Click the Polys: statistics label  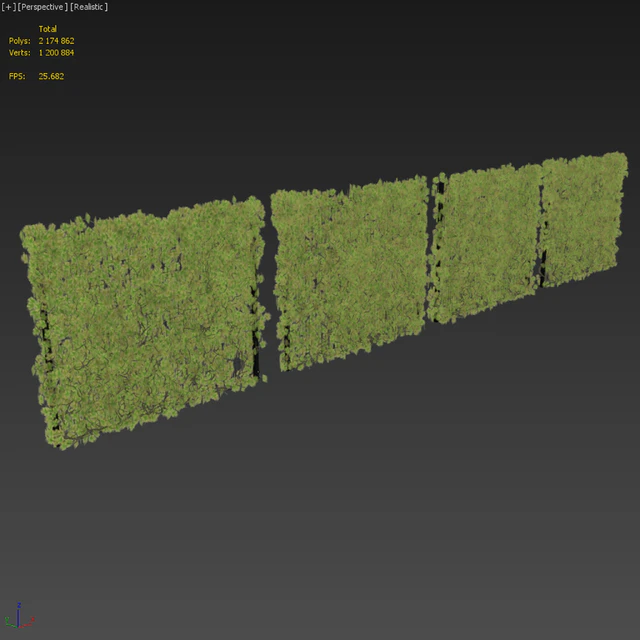point(20,41)
